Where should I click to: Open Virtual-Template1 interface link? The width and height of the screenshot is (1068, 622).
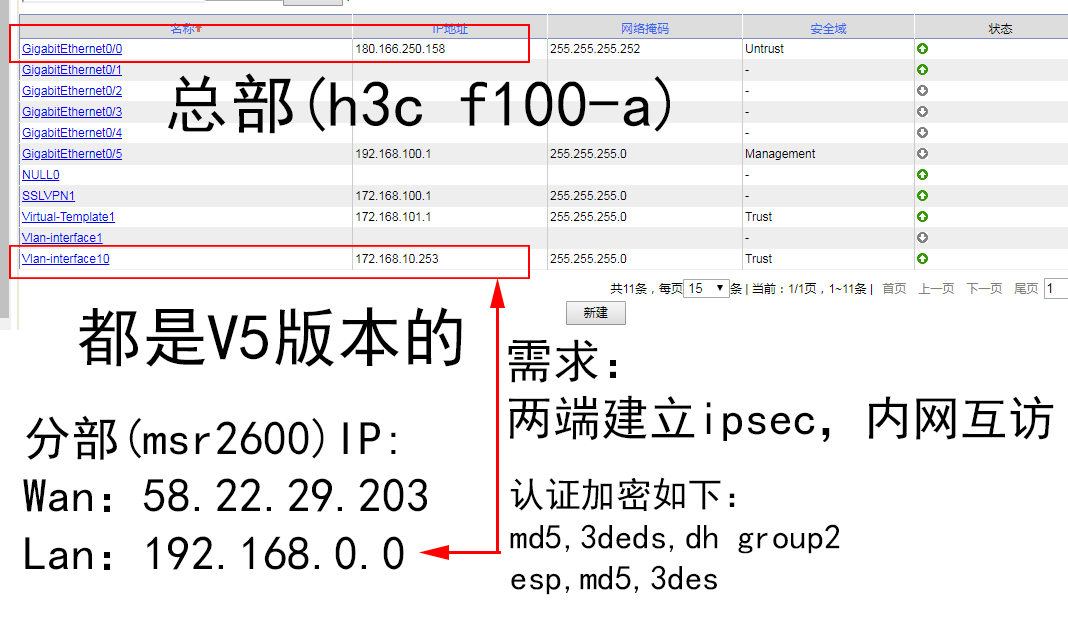coord(68,217)
